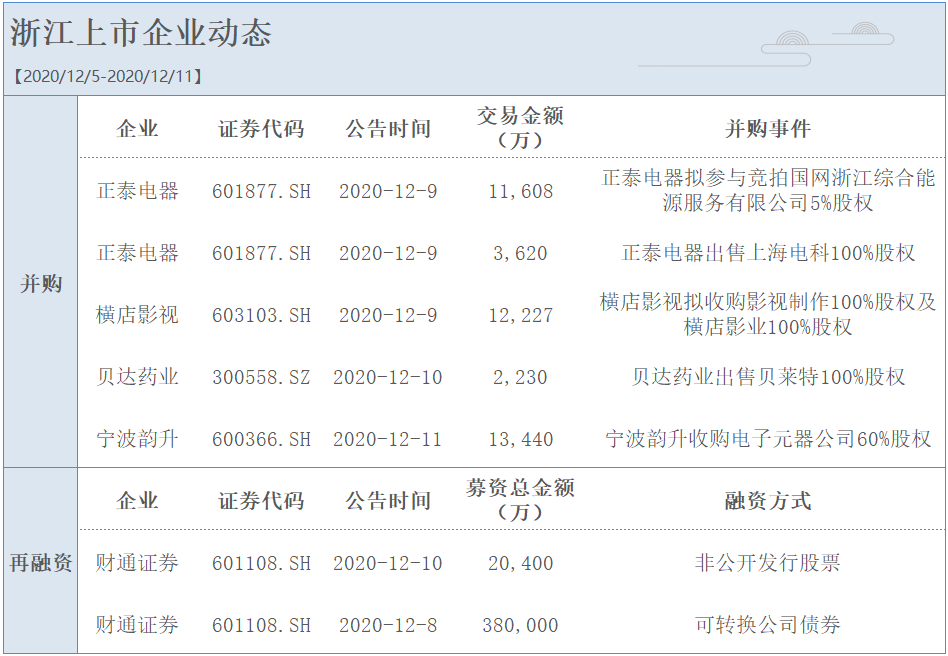Click 企业 header in the 并购事件 header row
The image size is (948, 656).
[137, 128]
